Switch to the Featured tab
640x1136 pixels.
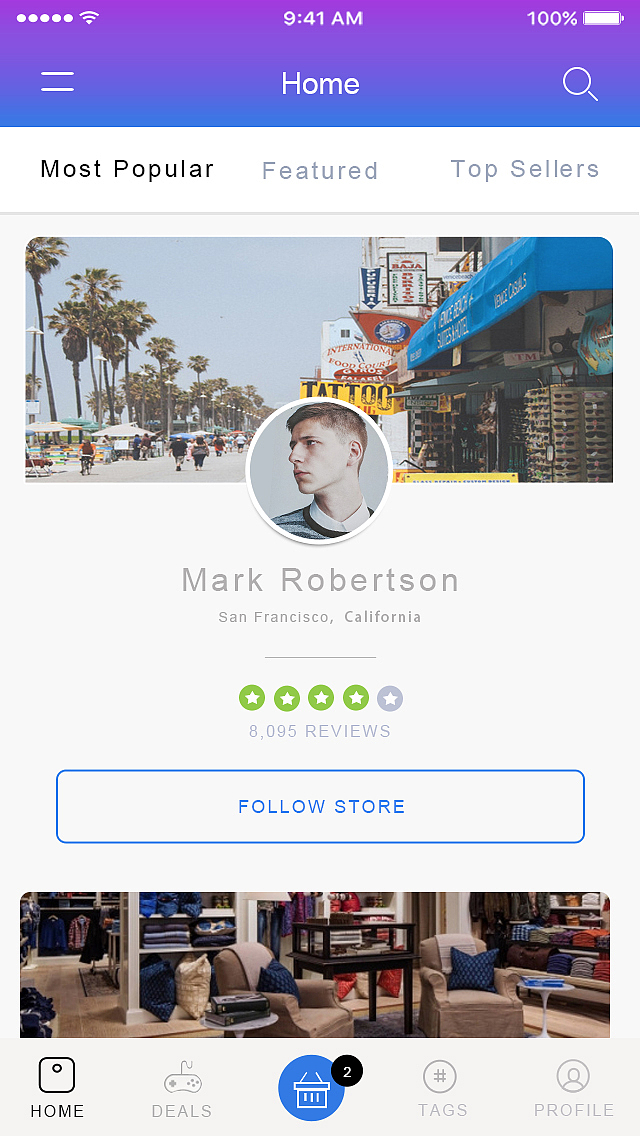pyautogui.click(x=320, y=171)
